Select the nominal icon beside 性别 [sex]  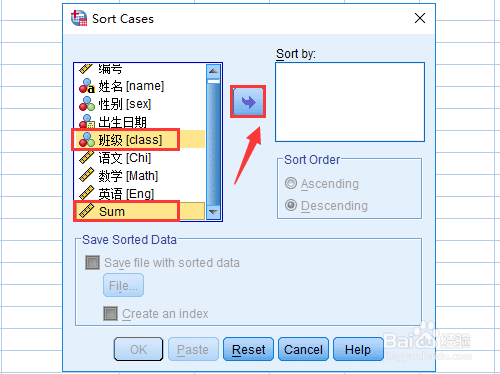tap(87, 104)
